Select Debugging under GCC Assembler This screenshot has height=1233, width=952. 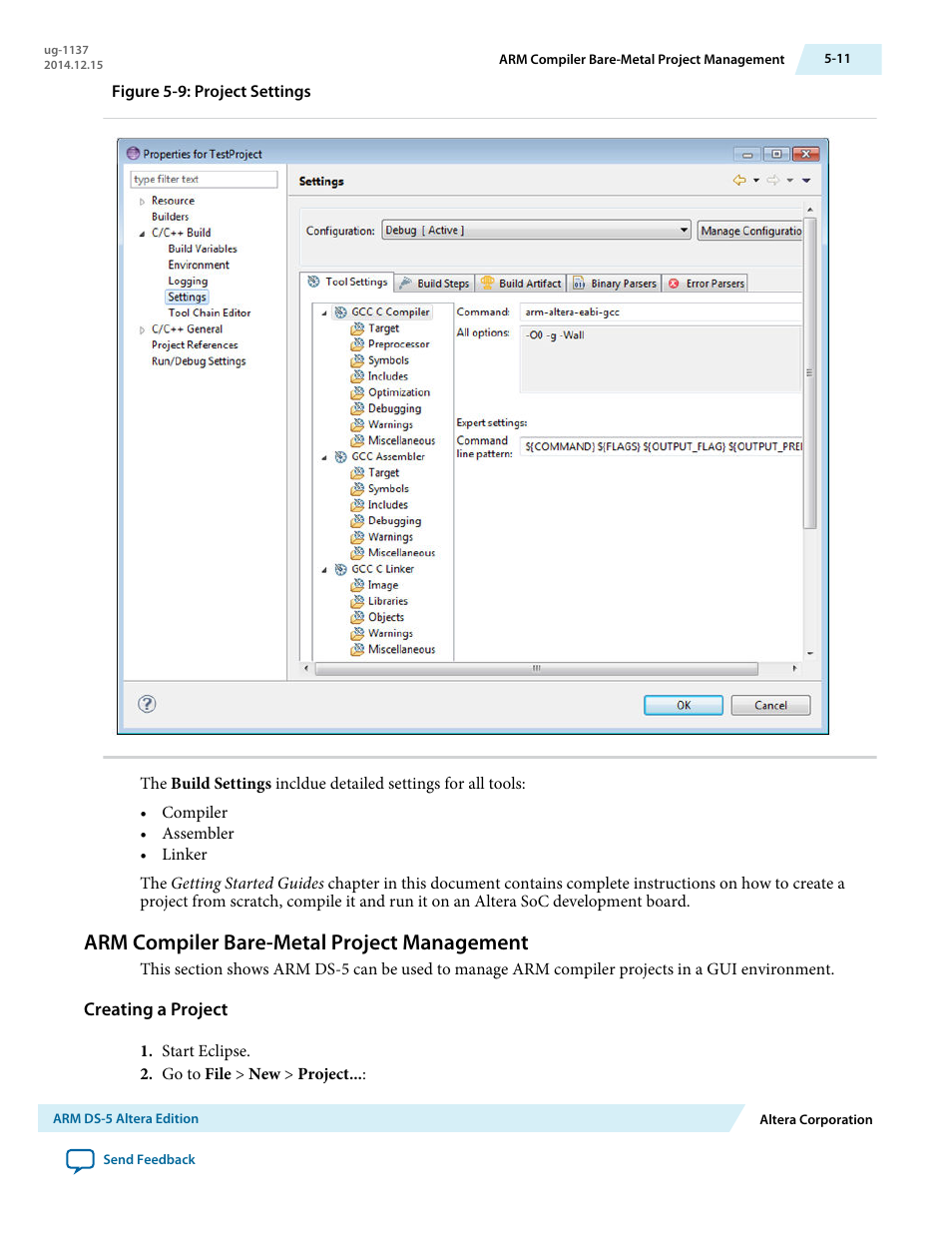[394, 521]
